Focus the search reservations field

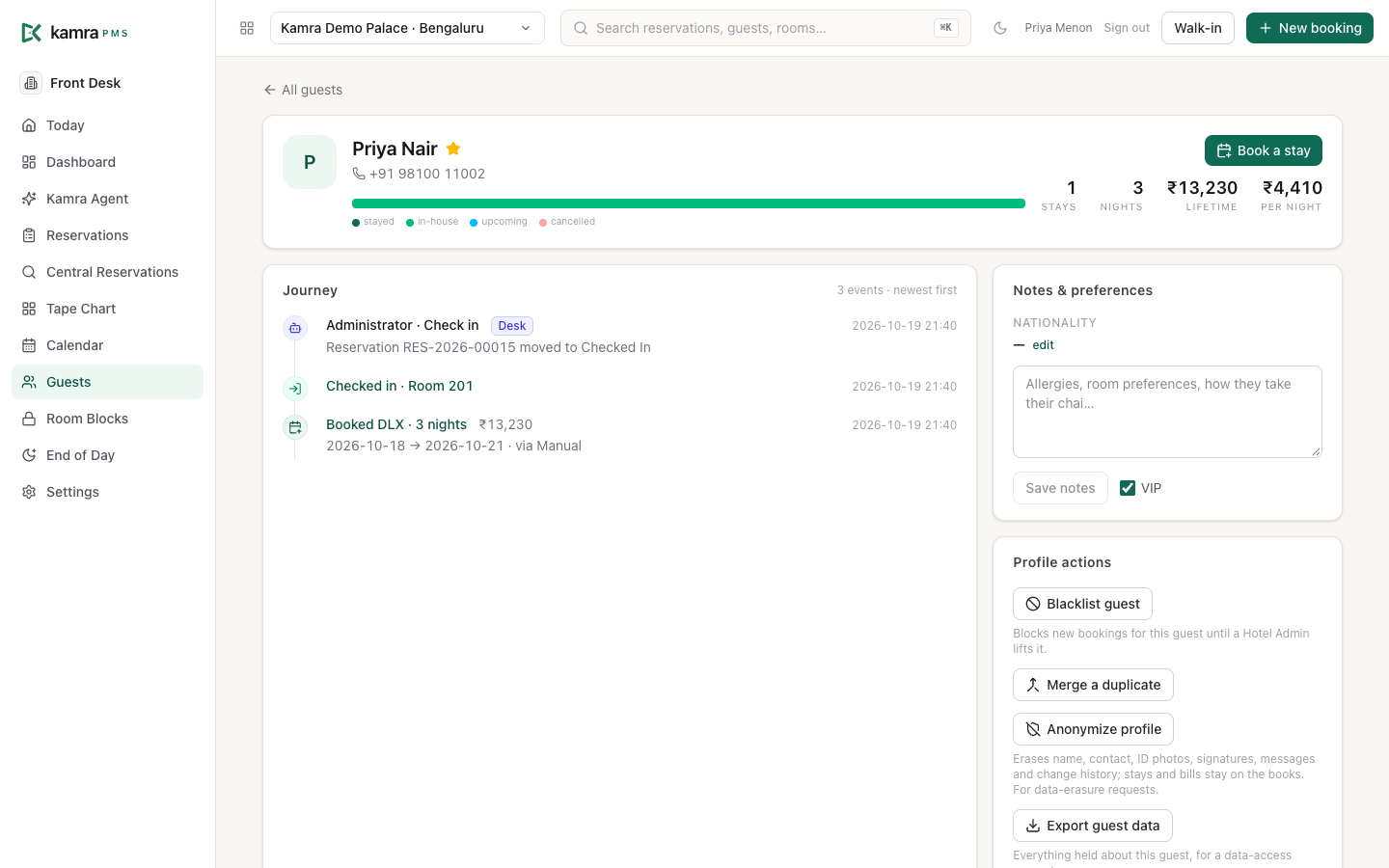coord(766,28)
